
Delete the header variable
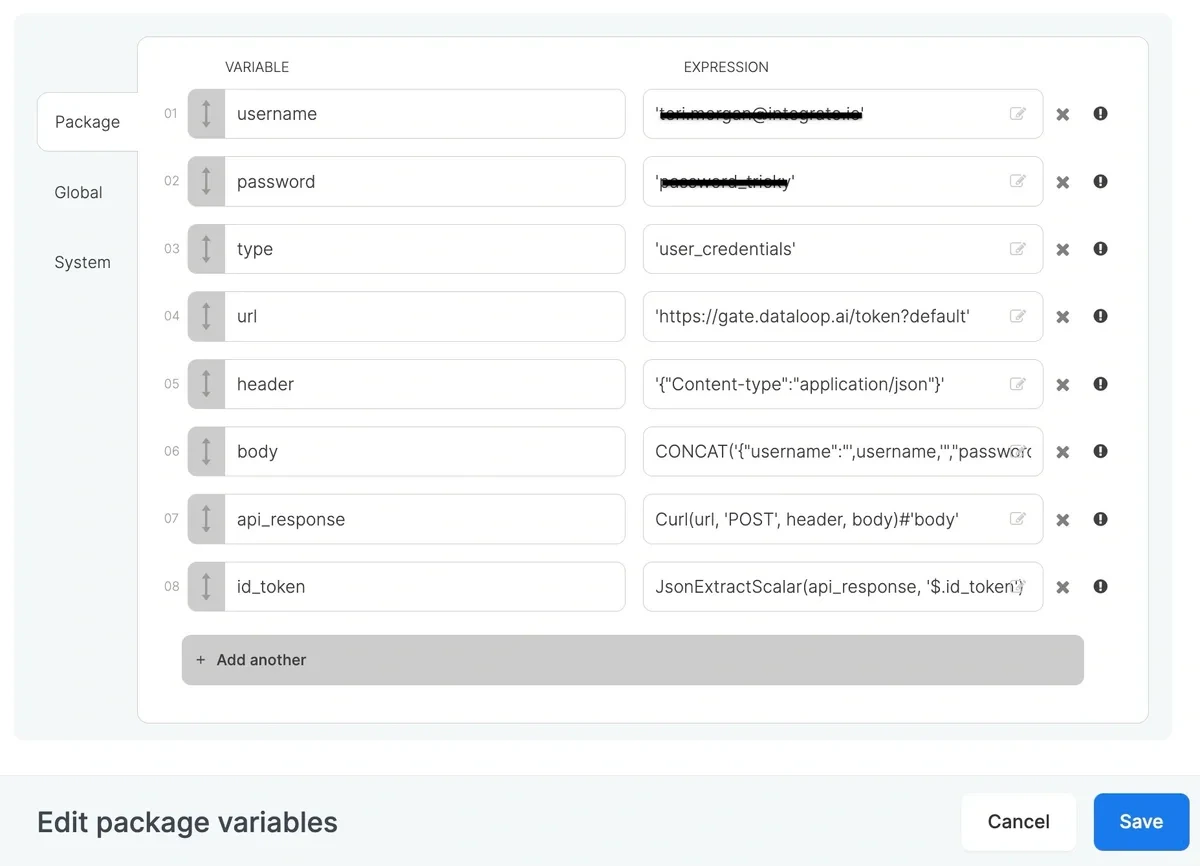(1063, 384)
